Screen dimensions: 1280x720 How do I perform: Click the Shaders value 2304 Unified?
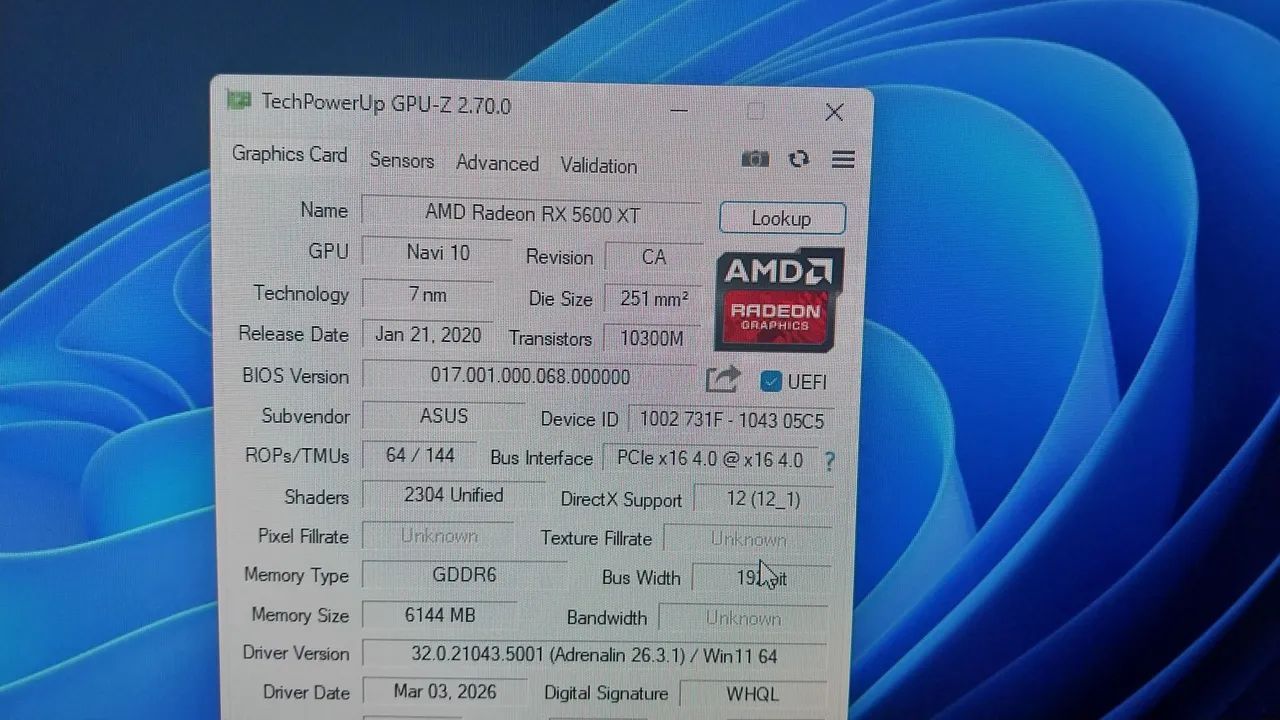click(453, 495)
